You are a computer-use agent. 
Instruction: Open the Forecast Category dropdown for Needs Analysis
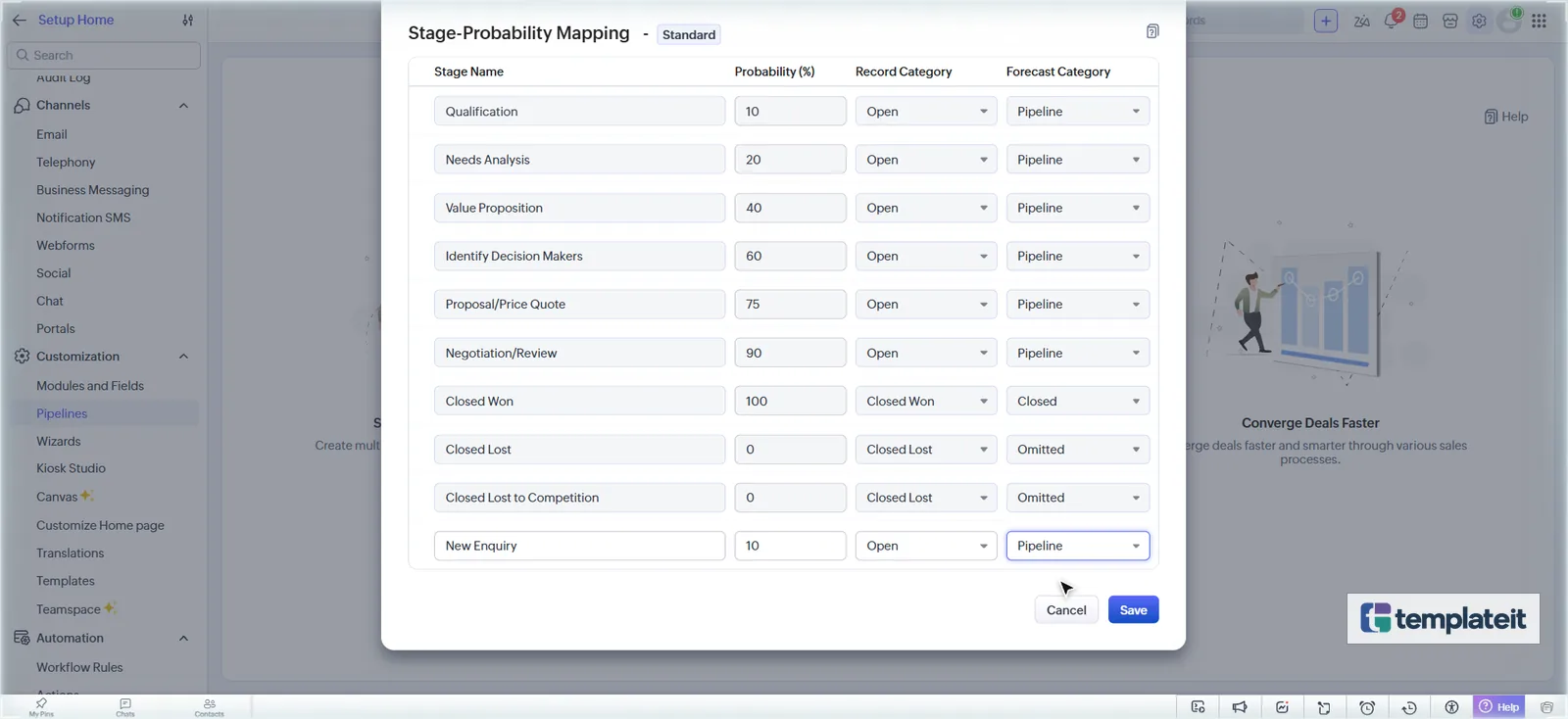coord(1078,160)
